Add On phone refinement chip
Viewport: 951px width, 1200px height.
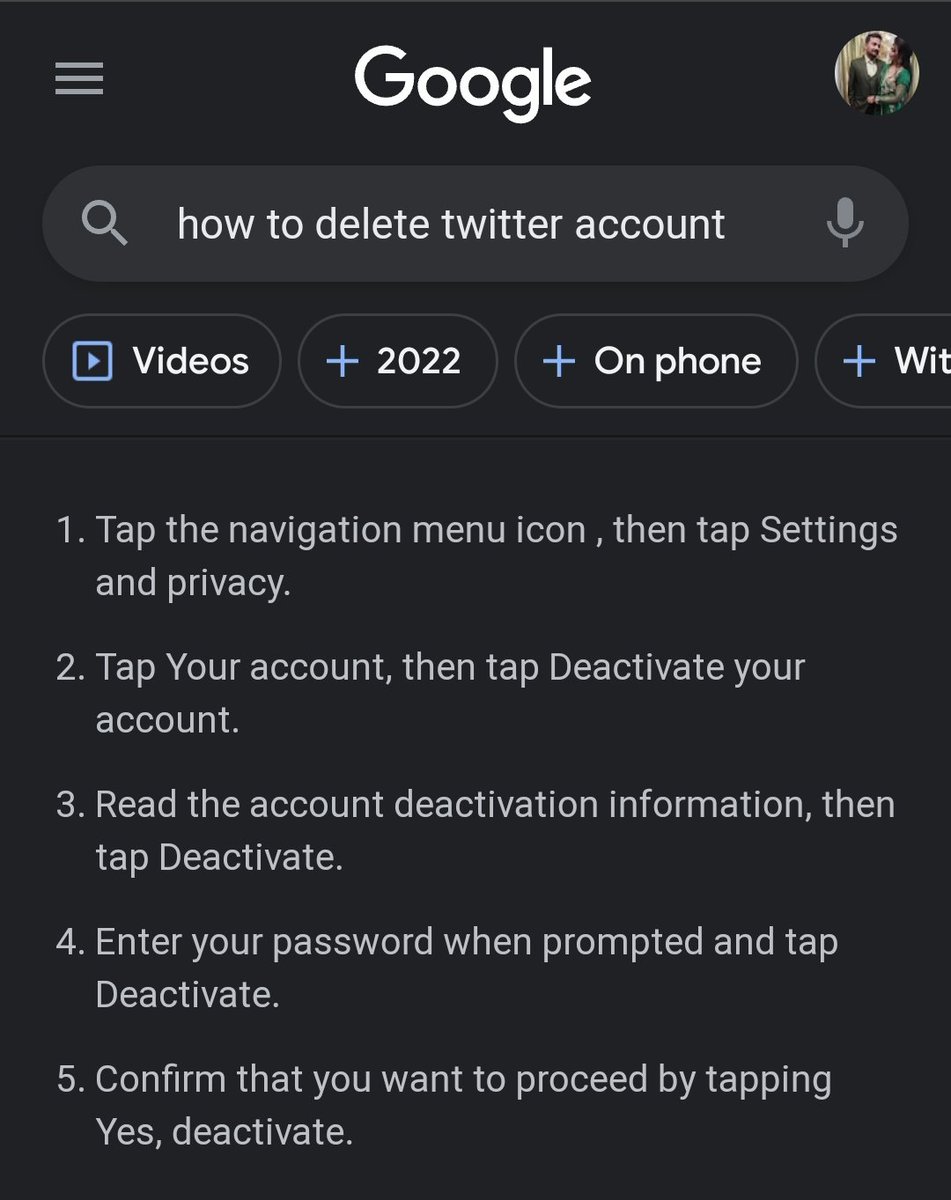[x=656, y=361]
